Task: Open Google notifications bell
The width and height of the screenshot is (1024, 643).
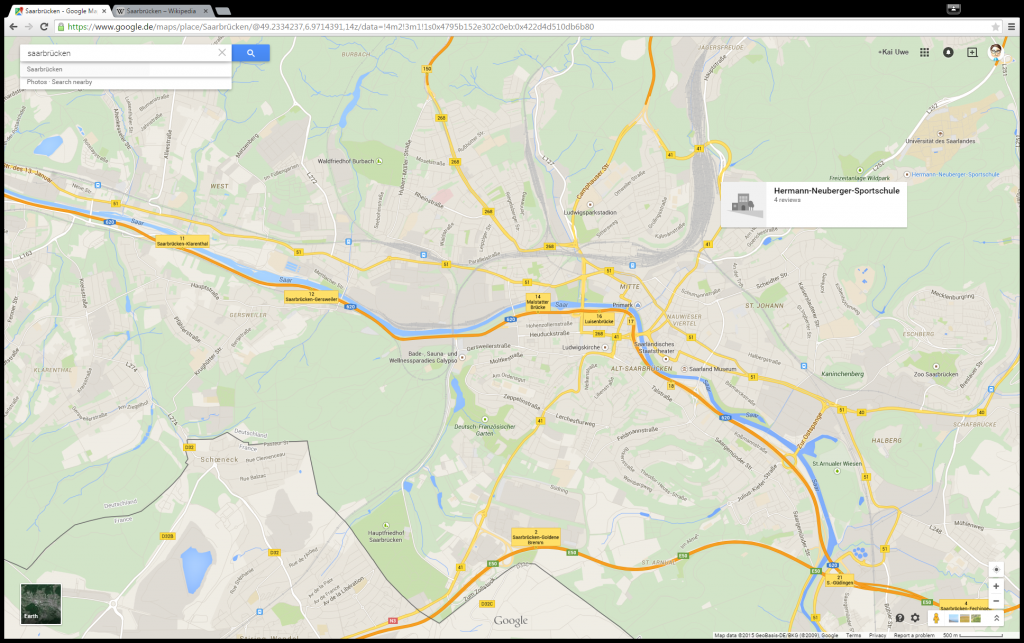Action: (948, 52)
